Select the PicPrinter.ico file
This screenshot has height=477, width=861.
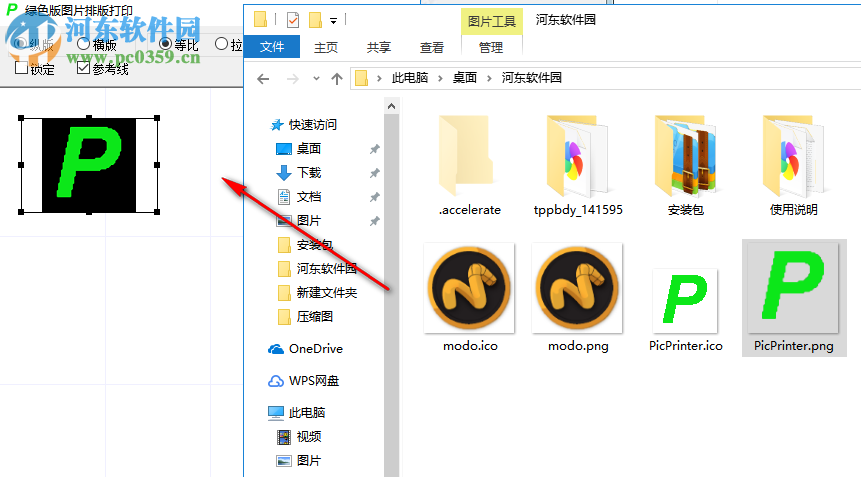tap(685, 311)
